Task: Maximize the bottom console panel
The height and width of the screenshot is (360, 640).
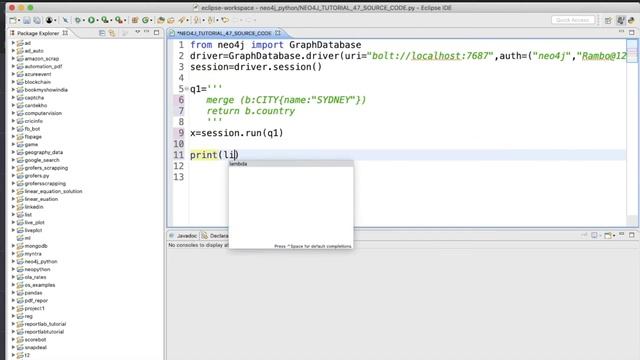Action: (x=631, y=235)
